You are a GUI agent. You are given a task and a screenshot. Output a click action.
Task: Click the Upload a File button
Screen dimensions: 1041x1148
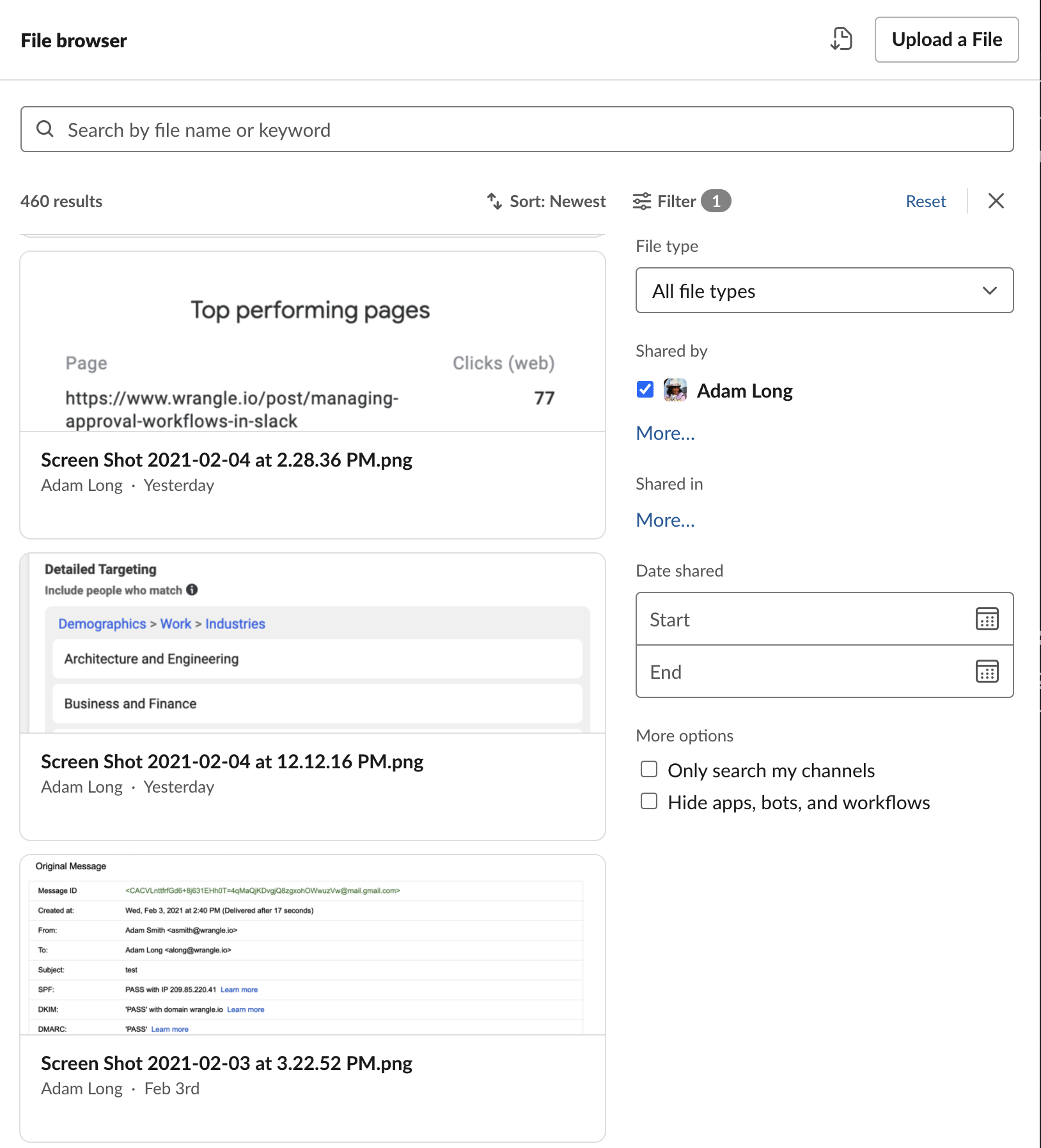coord(946,40)
